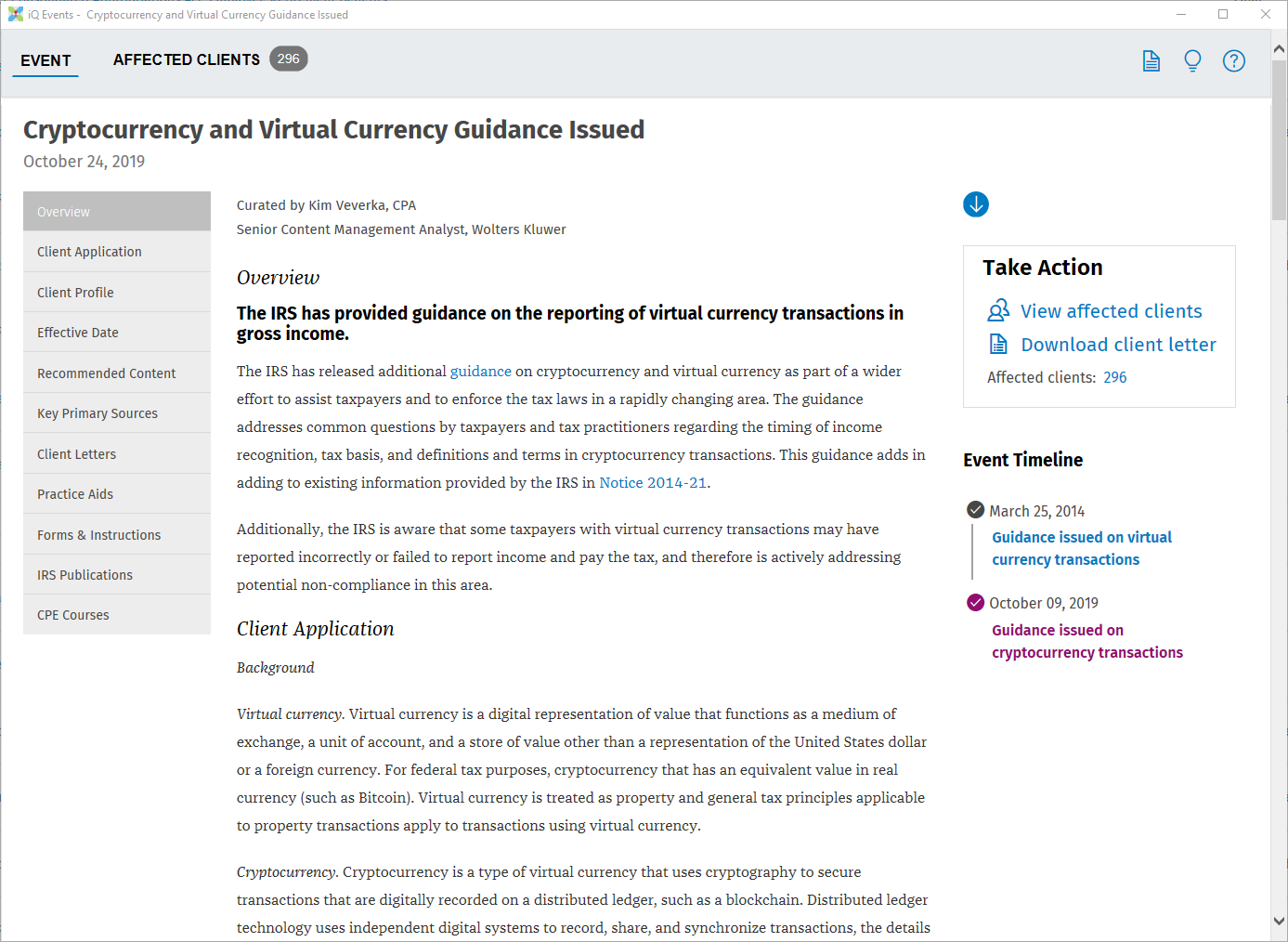Jump to Client Letters section in sidebar
Viewport: 1288px width, 942px height.
coord(77,454)
